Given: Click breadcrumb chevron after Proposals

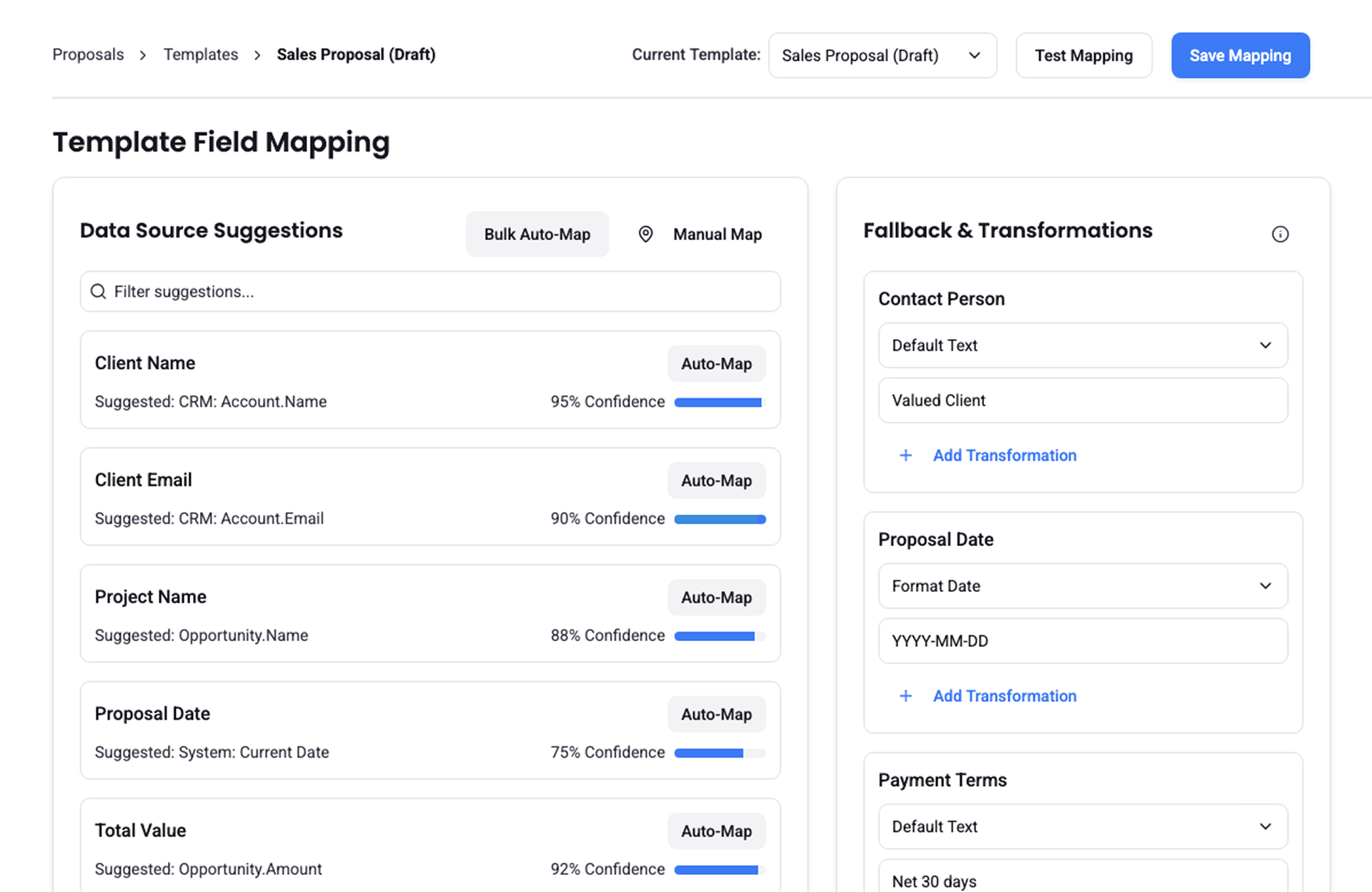Looking at the screenshot, I should [143, 55].
